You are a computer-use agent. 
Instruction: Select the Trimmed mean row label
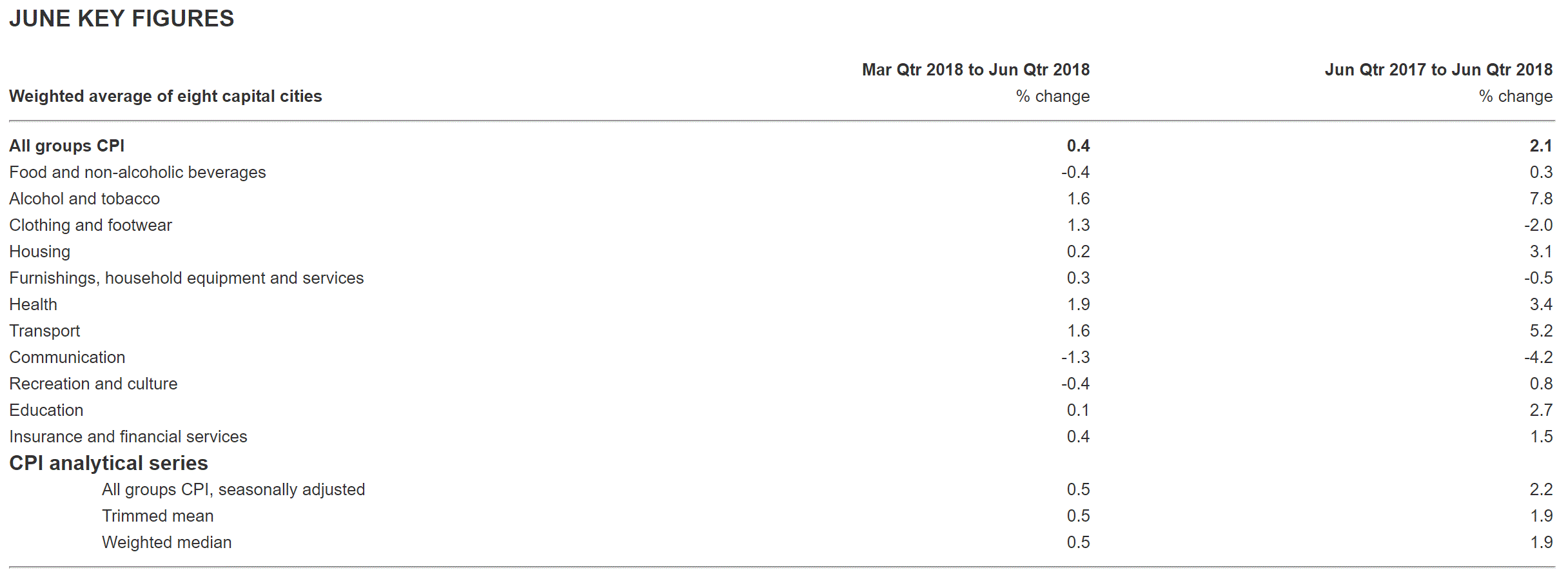click(158, 516)
